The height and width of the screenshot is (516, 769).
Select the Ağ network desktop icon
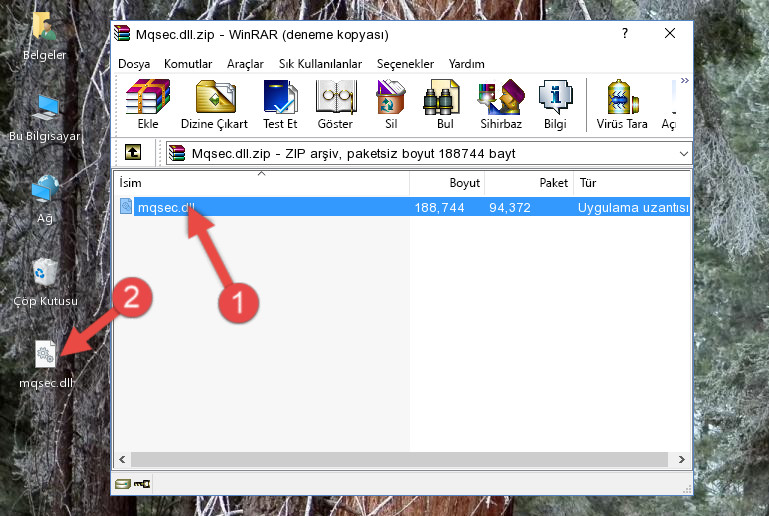(45, 199)
